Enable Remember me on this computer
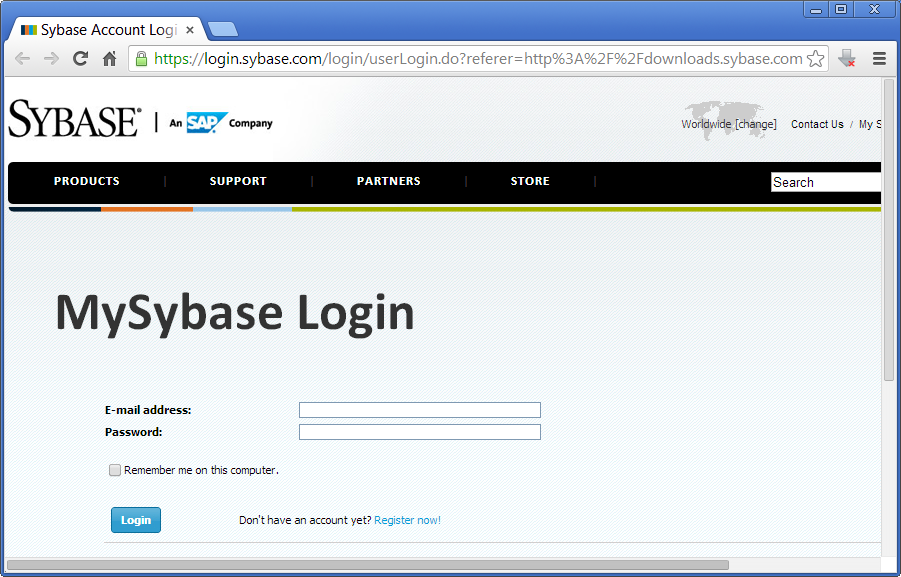The image size is (901, 577). point(115,470)
